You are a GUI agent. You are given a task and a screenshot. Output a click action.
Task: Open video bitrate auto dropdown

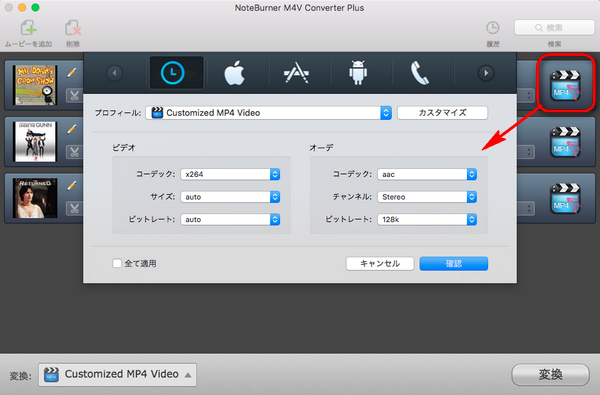point(230,219)
